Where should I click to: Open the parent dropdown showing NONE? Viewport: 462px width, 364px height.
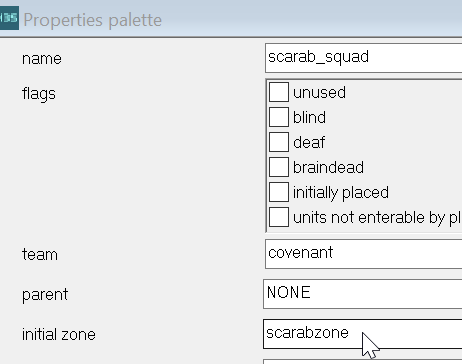click(362, 294)
